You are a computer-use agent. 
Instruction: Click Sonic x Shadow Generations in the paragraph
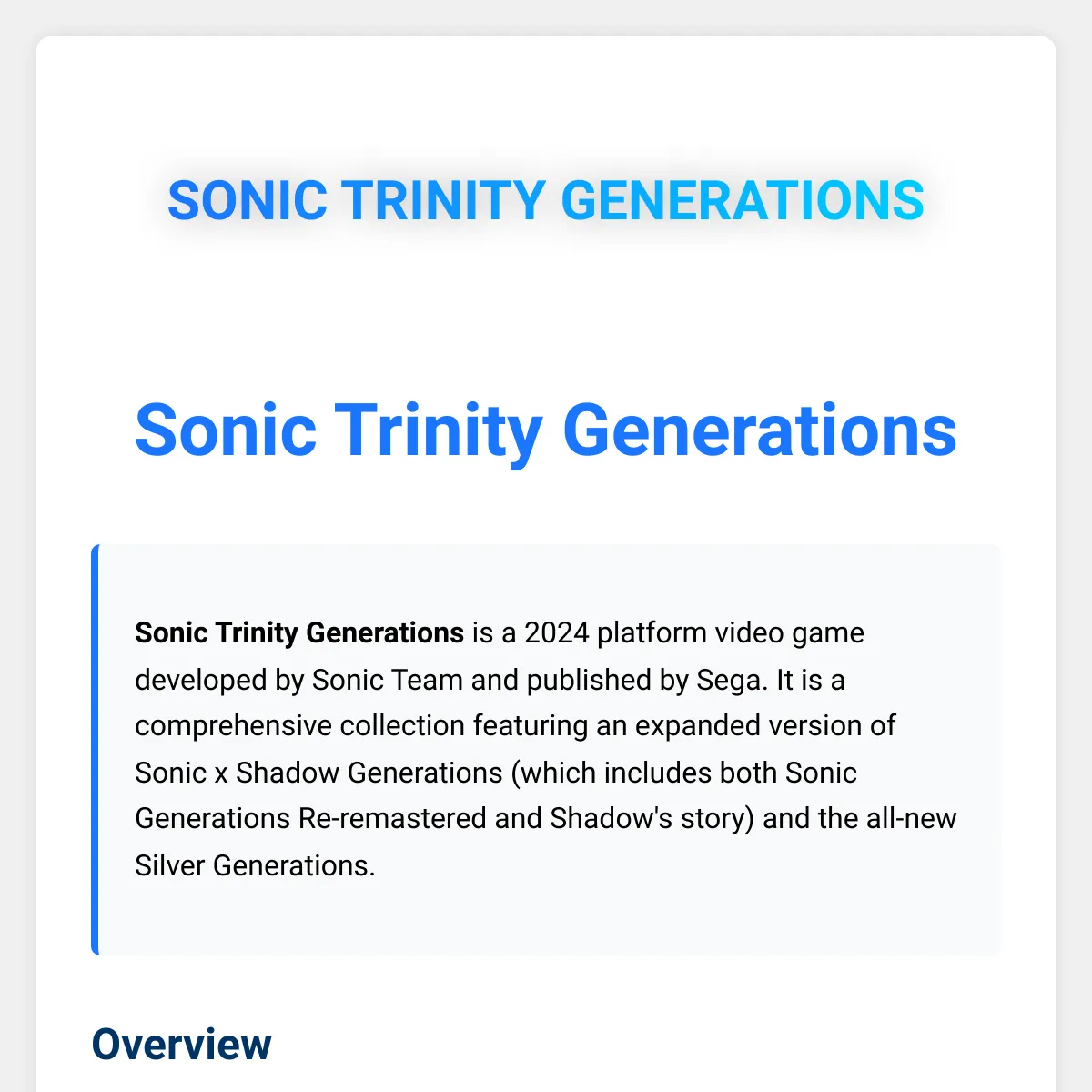click(x=318, y=773)
